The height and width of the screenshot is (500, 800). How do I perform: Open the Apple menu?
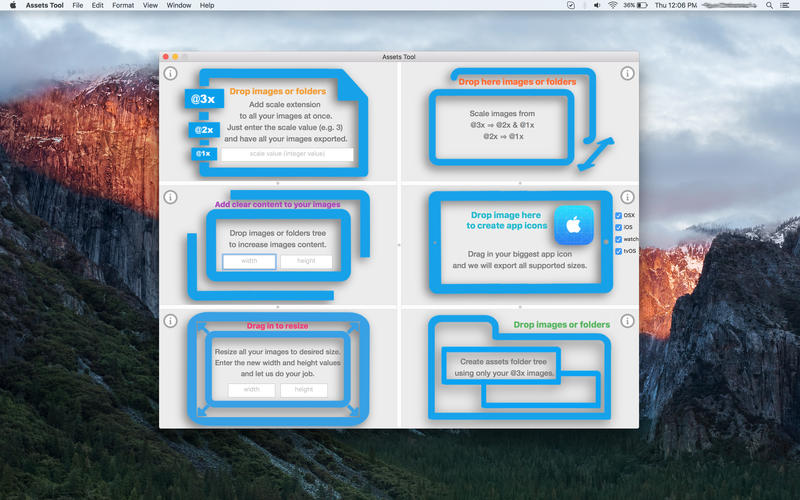13,5
